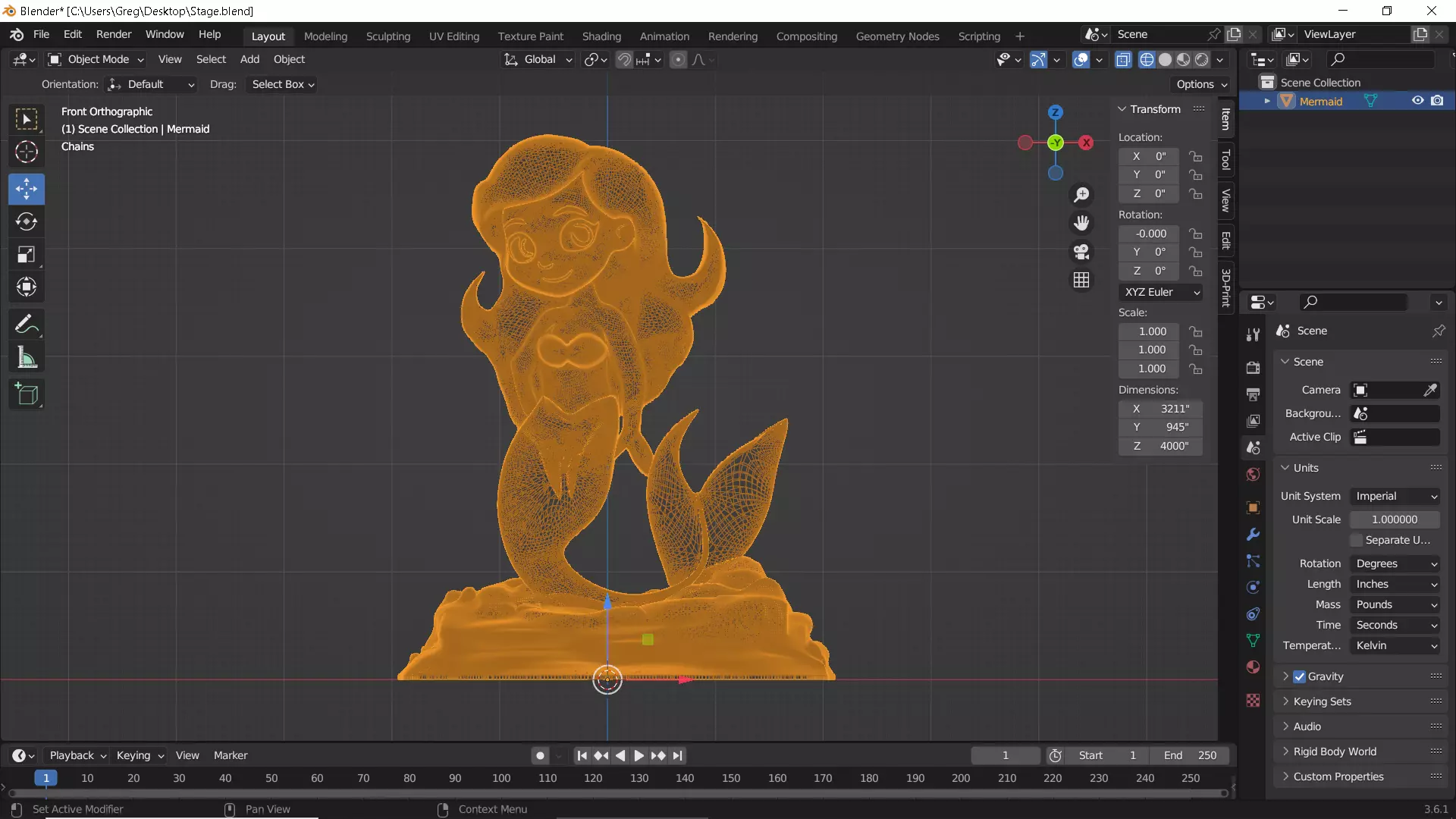Open the Tool properties tab icon
The height and width of the screenshot is (819, 1456).
[x=1253, y=334]
